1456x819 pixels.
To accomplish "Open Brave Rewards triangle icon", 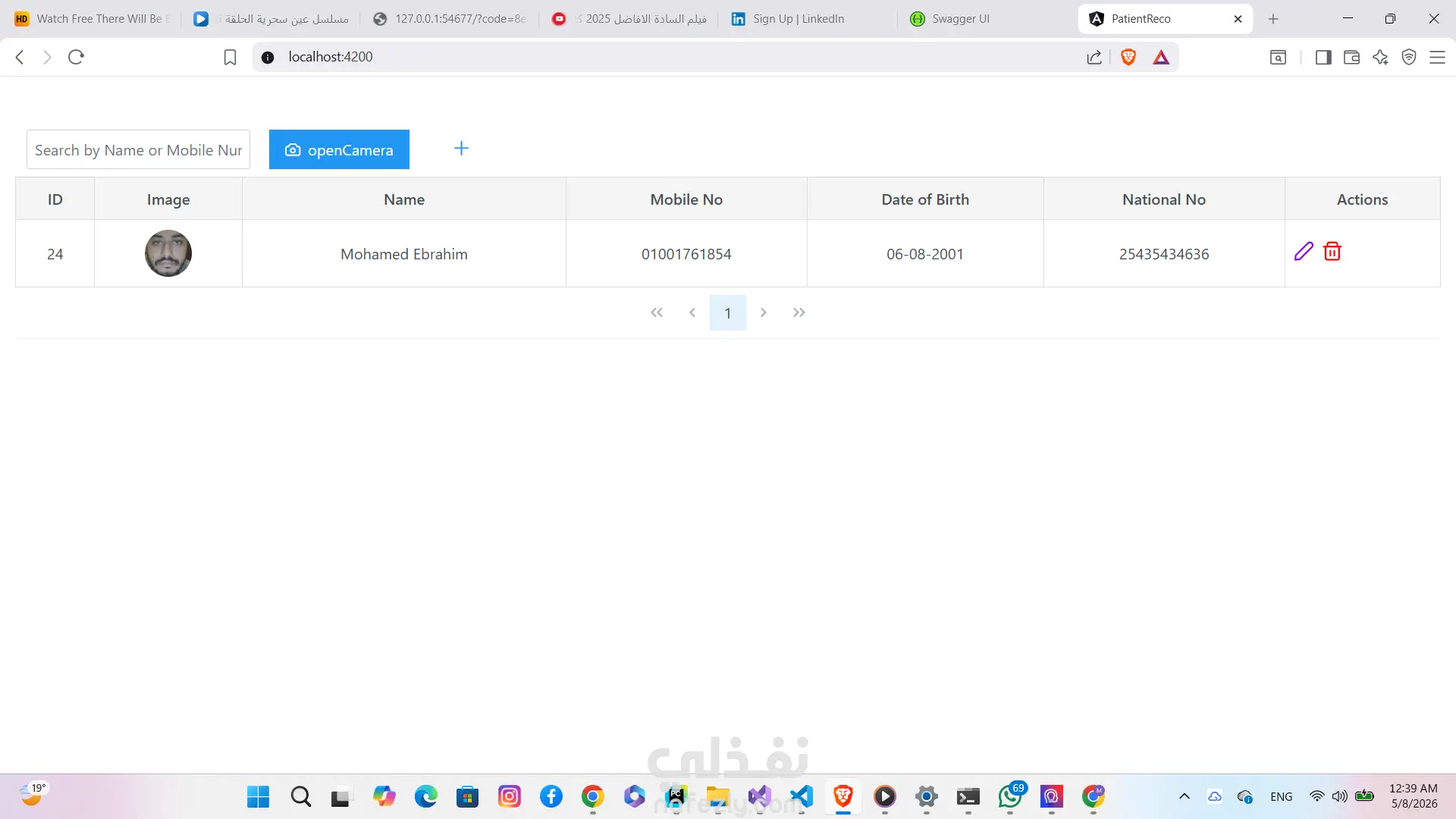I will coord(1161,57).
